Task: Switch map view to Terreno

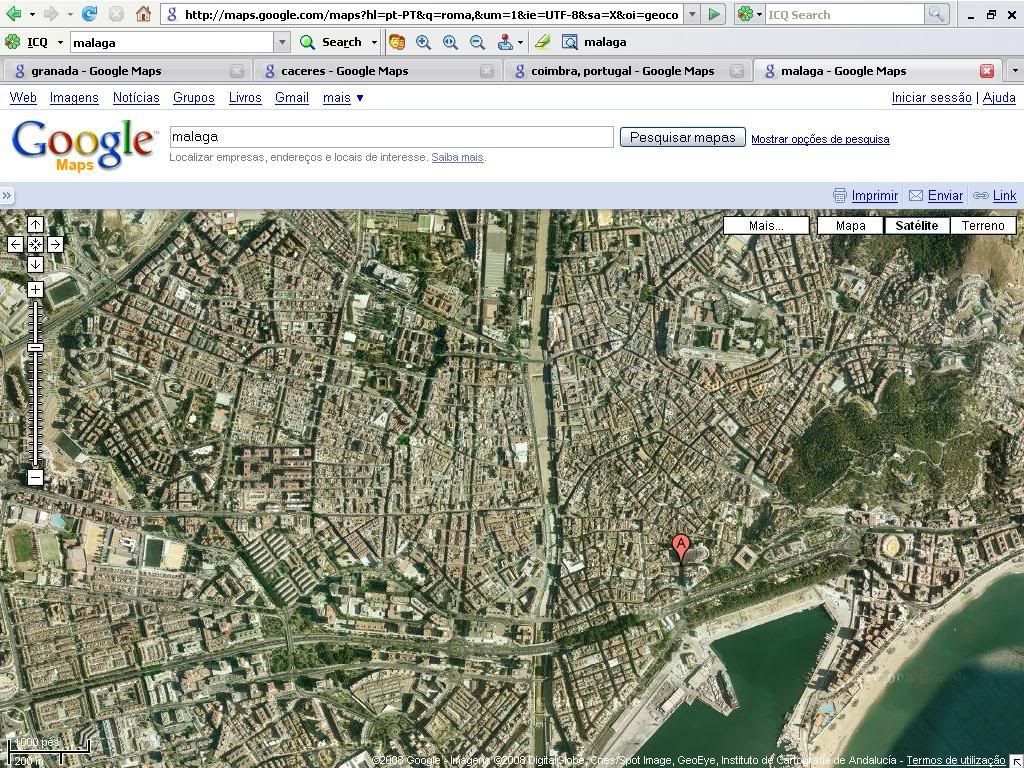Action: [983, 225]
